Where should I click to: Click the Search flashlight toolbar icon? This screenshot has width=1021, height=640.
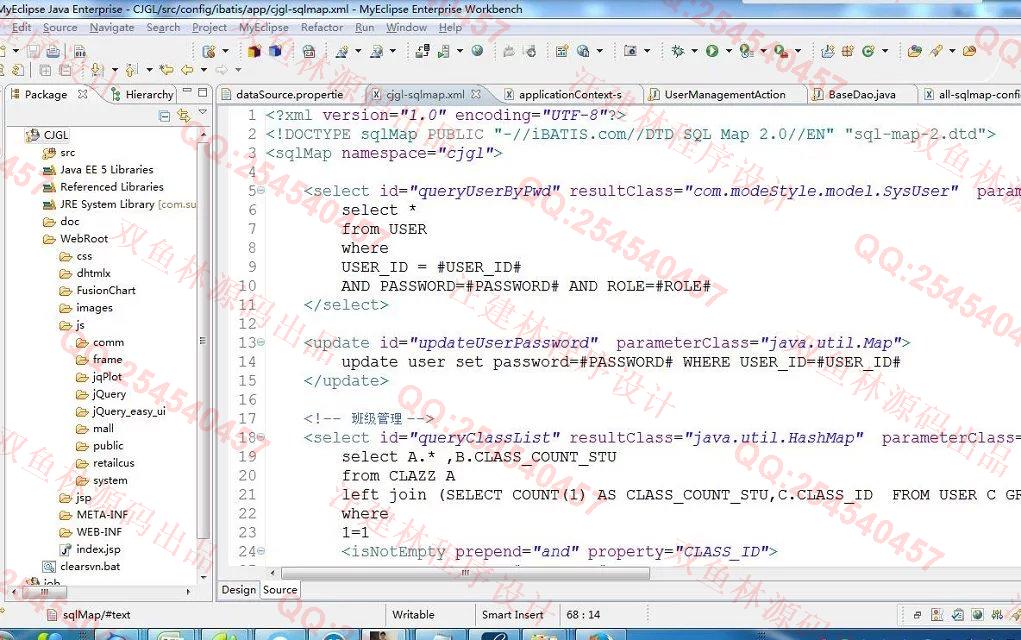click(x=936, y=51)
